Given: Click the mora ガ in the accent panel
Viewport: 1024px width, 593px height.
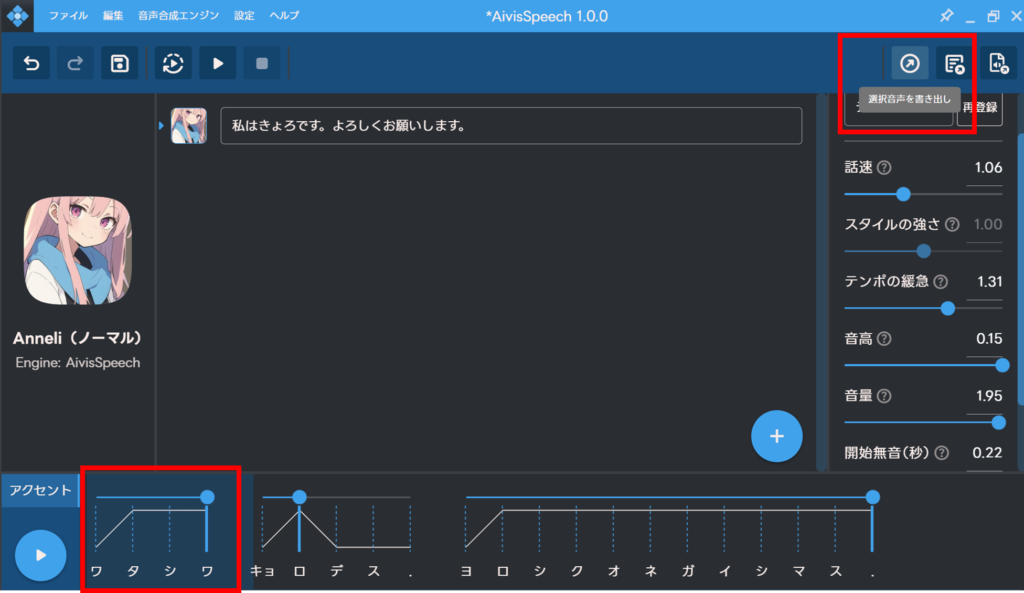Looking at the screenshot, I should [688, 571].
